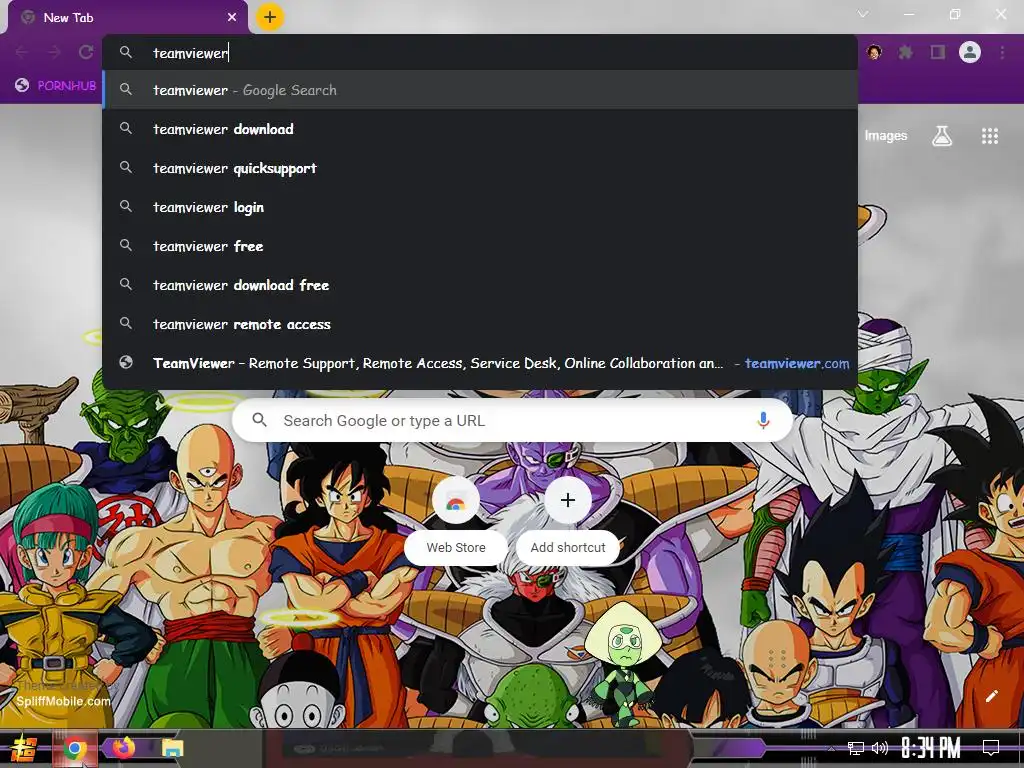Screen dimensions: 1024x768
Task: Open Chrome three-dot menu
Action: [x=1002, y=52]
